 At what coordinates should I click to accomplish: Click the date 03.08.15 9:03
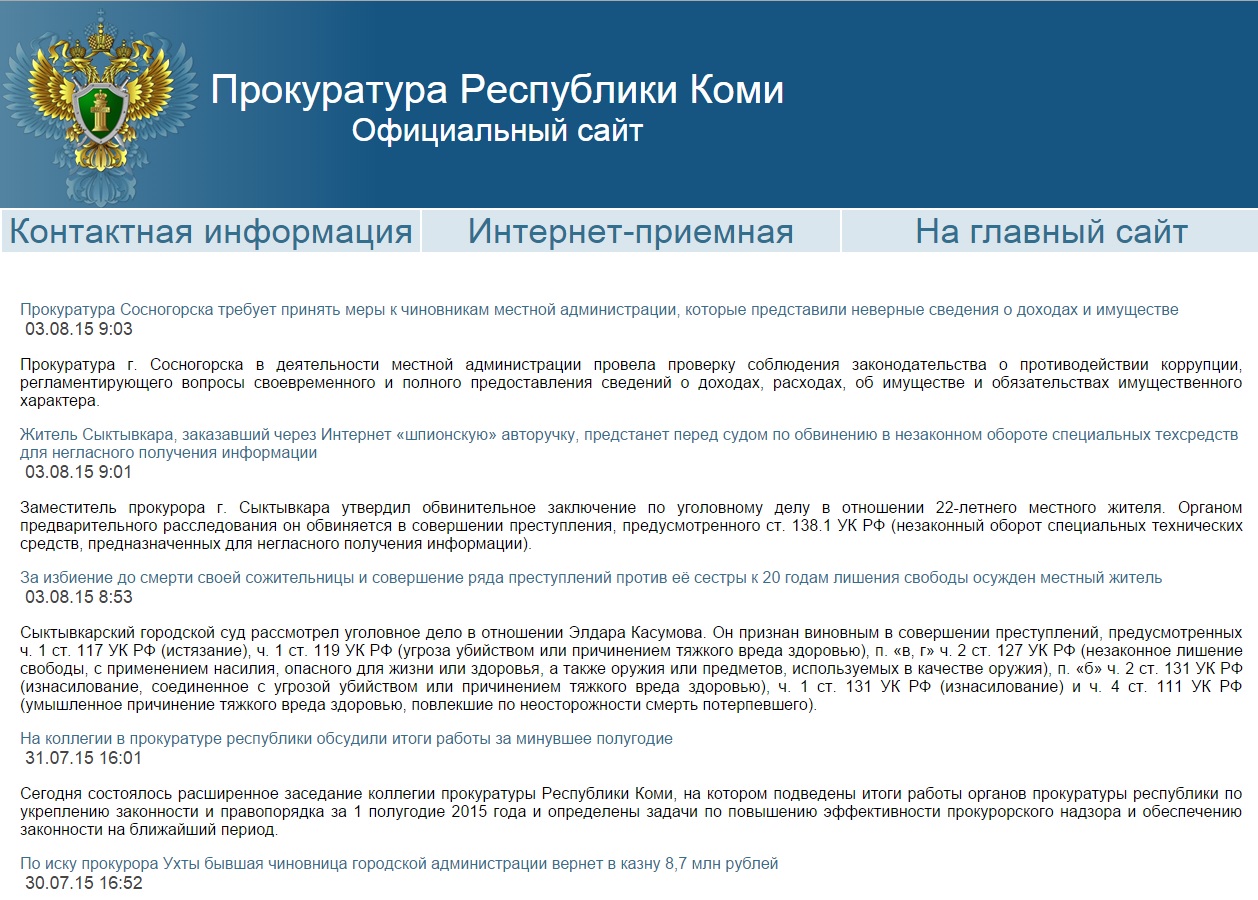pos(79,329)
